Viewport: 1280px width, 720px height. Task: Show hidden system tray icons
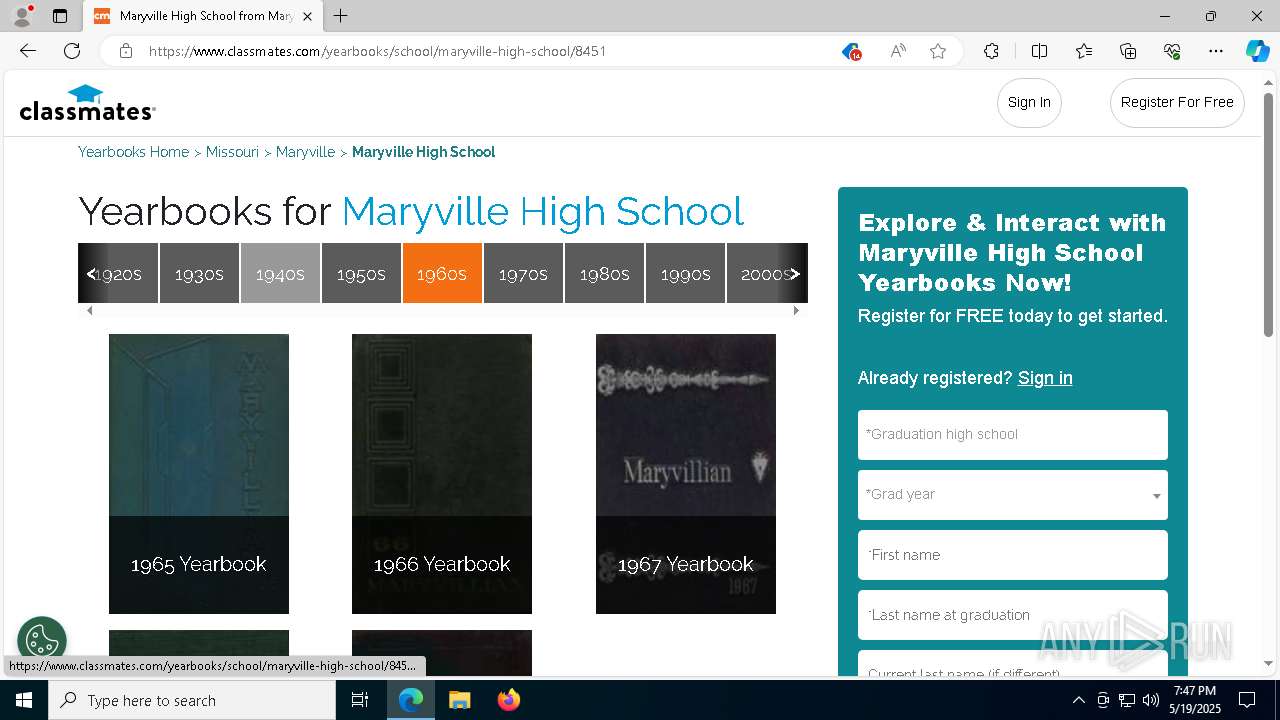(x=1078, y=700)
